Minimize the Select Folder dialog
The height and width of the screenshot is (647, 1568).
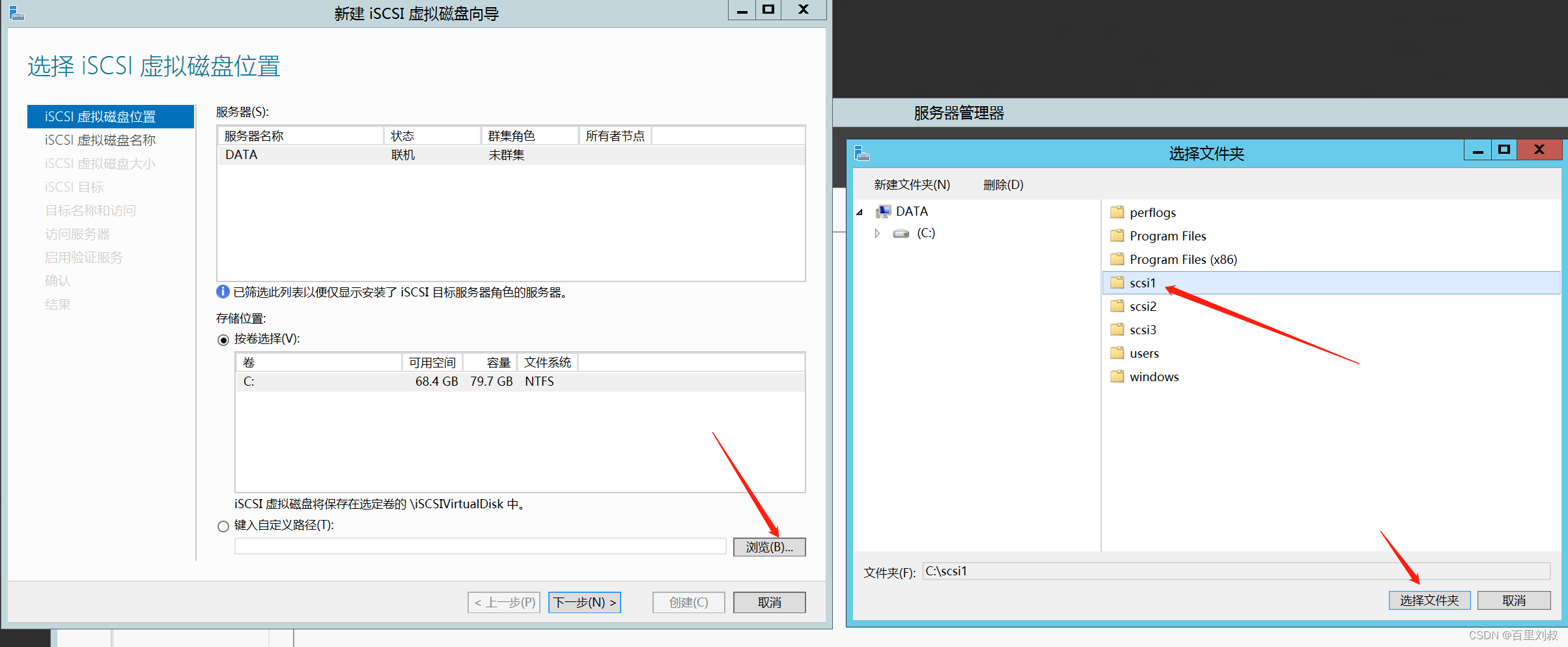1477,150
